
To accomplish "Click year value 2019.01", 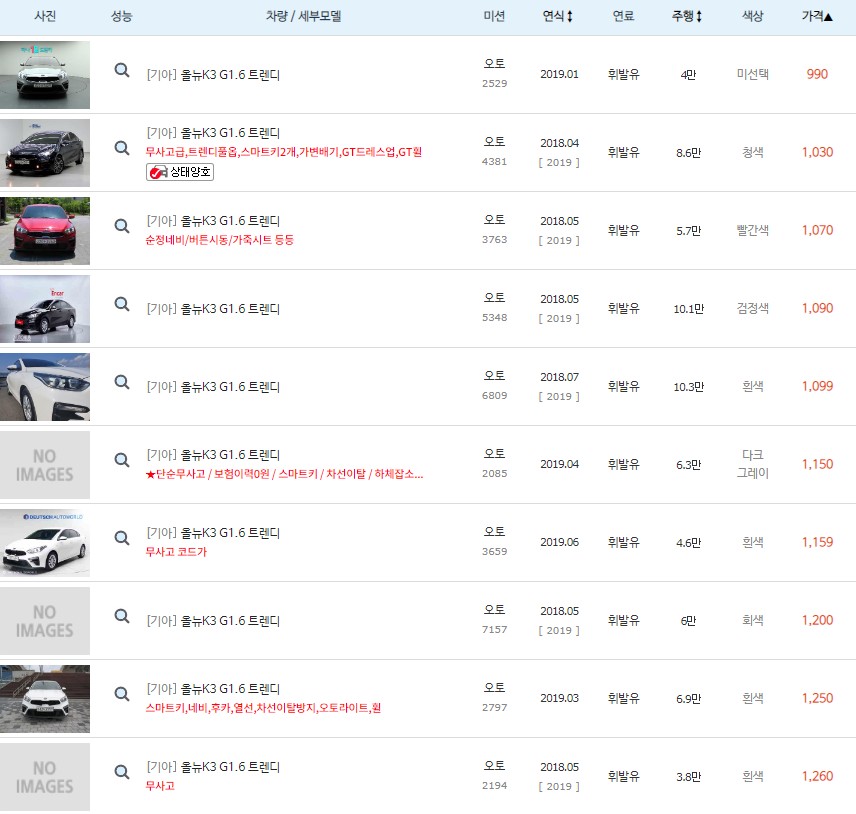I will point(559,74).
